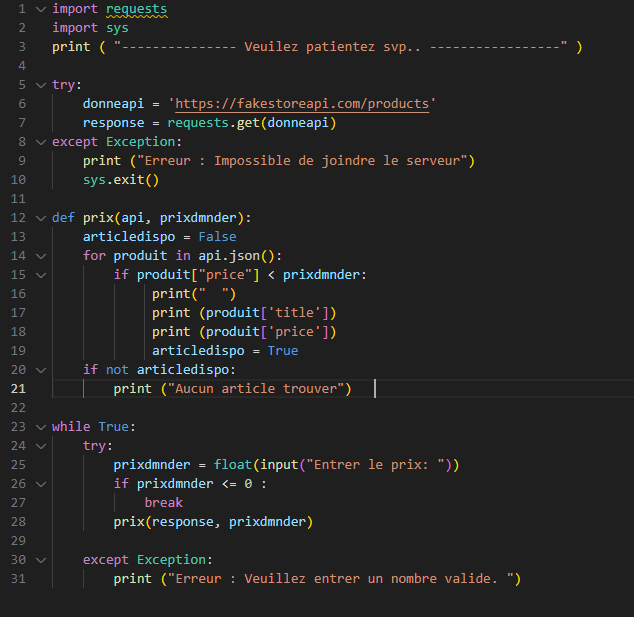Viewport: 634px width, 617px height.
Task: Click the empty print string on line 16
Action: (214, 294)
